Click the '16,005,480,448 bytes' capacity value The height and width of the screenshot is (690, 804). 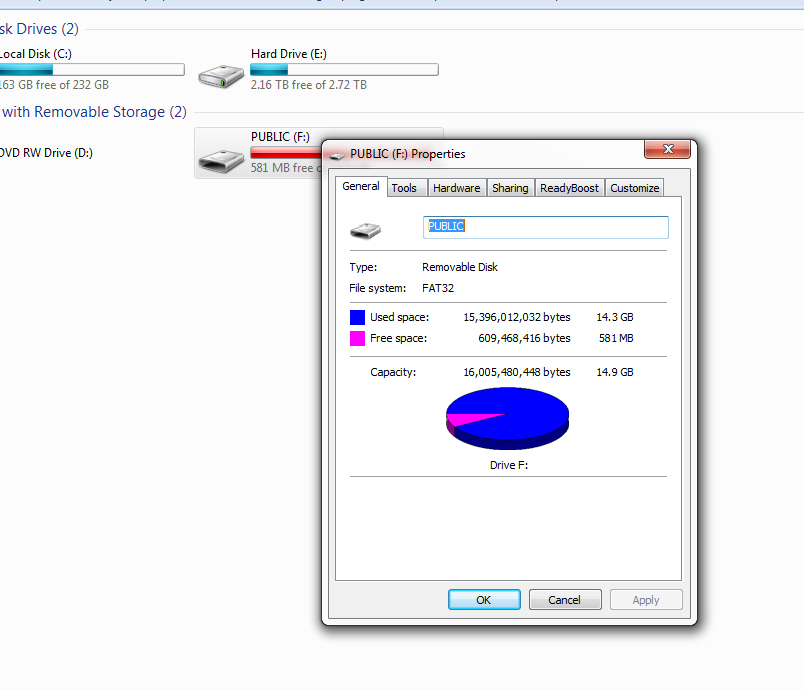517,372
